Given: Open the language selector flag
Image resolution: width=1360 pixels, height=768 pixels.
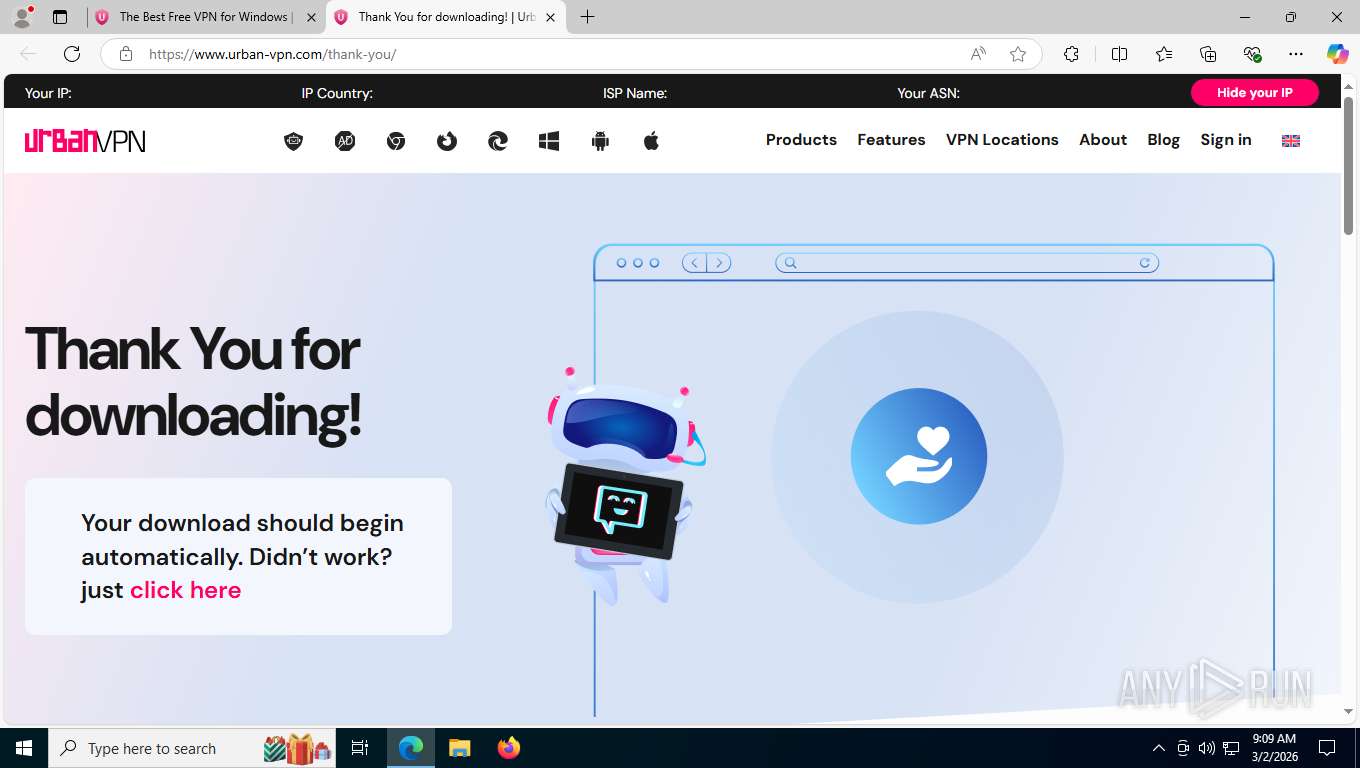Looking at the screenshot, I should [1291, 141].
